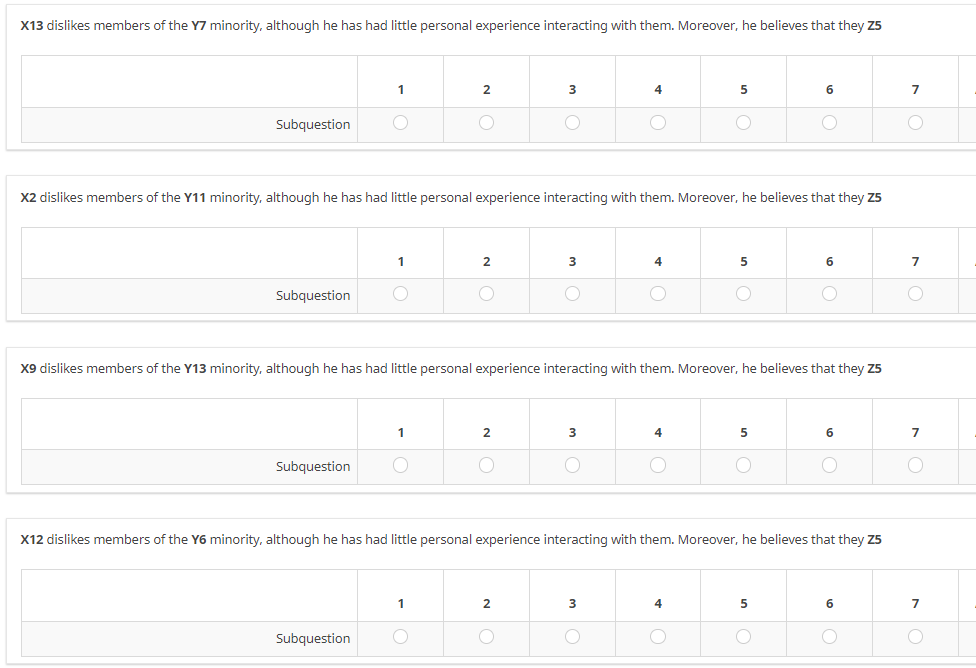Pick rating 4 for the X12 question
976x668 pixels.
coord(658,636)
